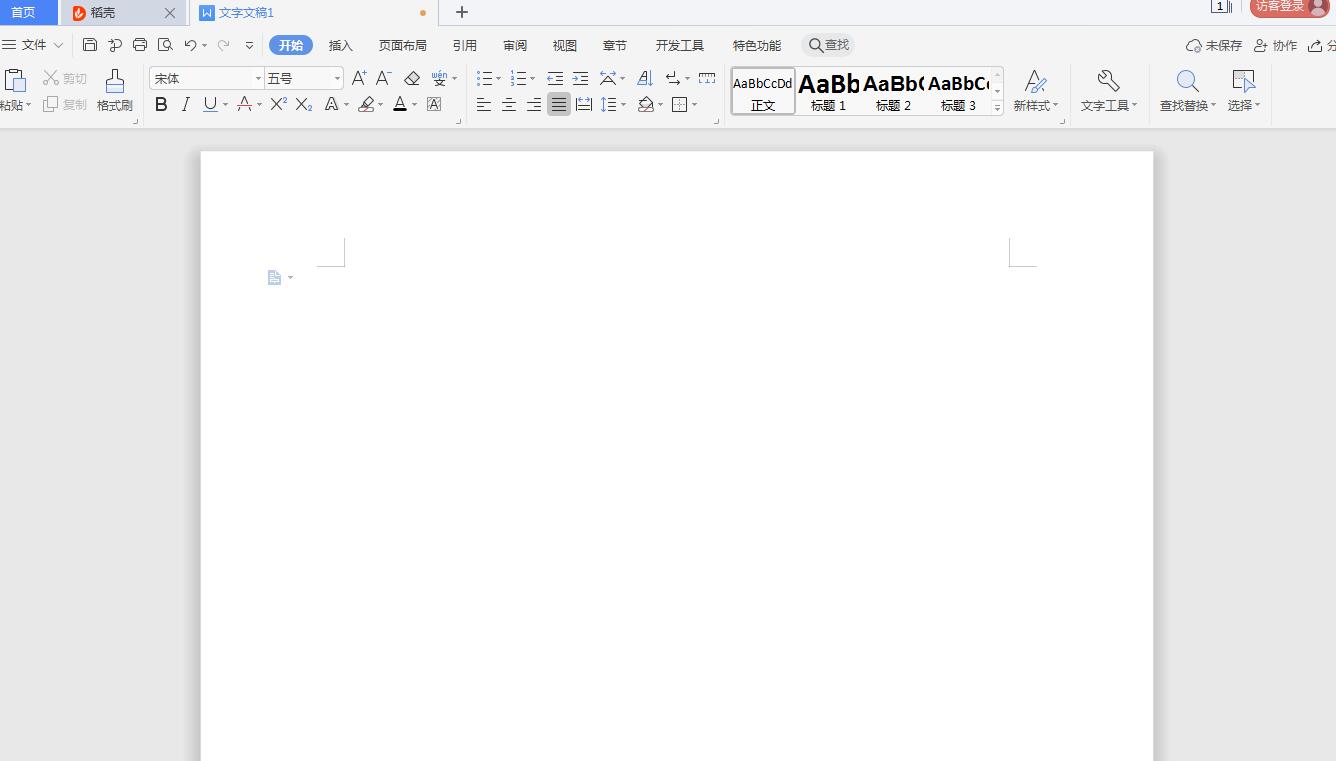Expand the line spacing dropdown arrow
This screenshot has width=1336, height=761.
(623, 105)
